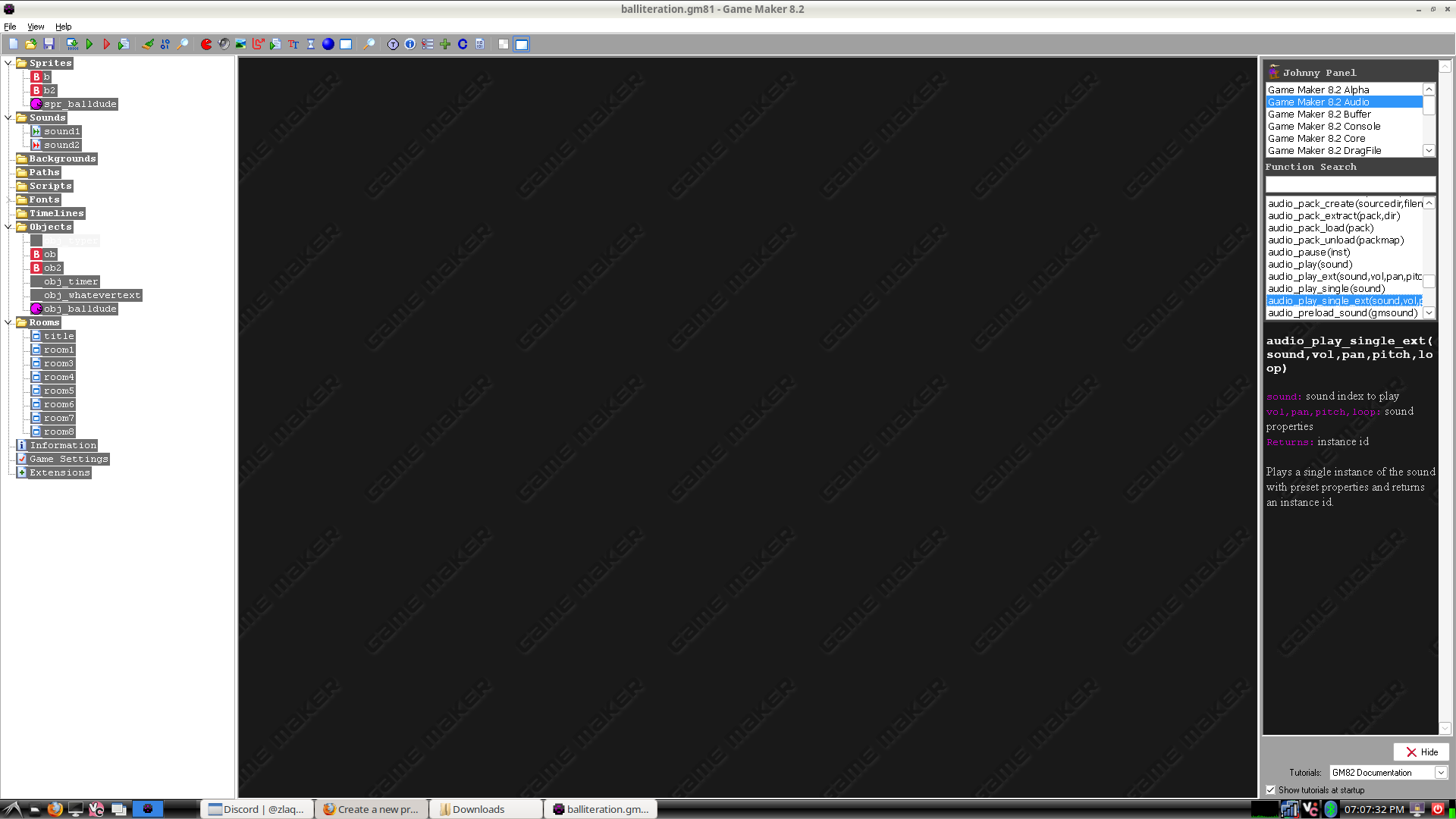
Task: Click the red Debug run arrow
Action: (106, 45)
